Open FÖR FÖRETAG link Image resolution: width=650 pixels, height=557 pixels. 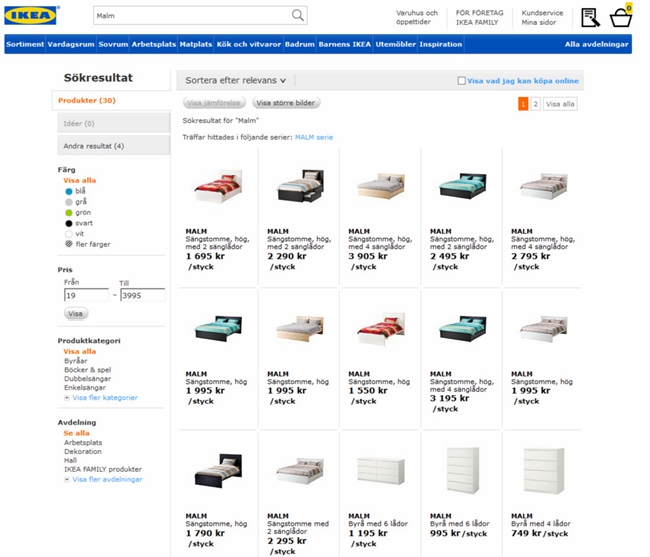point(479,13)
